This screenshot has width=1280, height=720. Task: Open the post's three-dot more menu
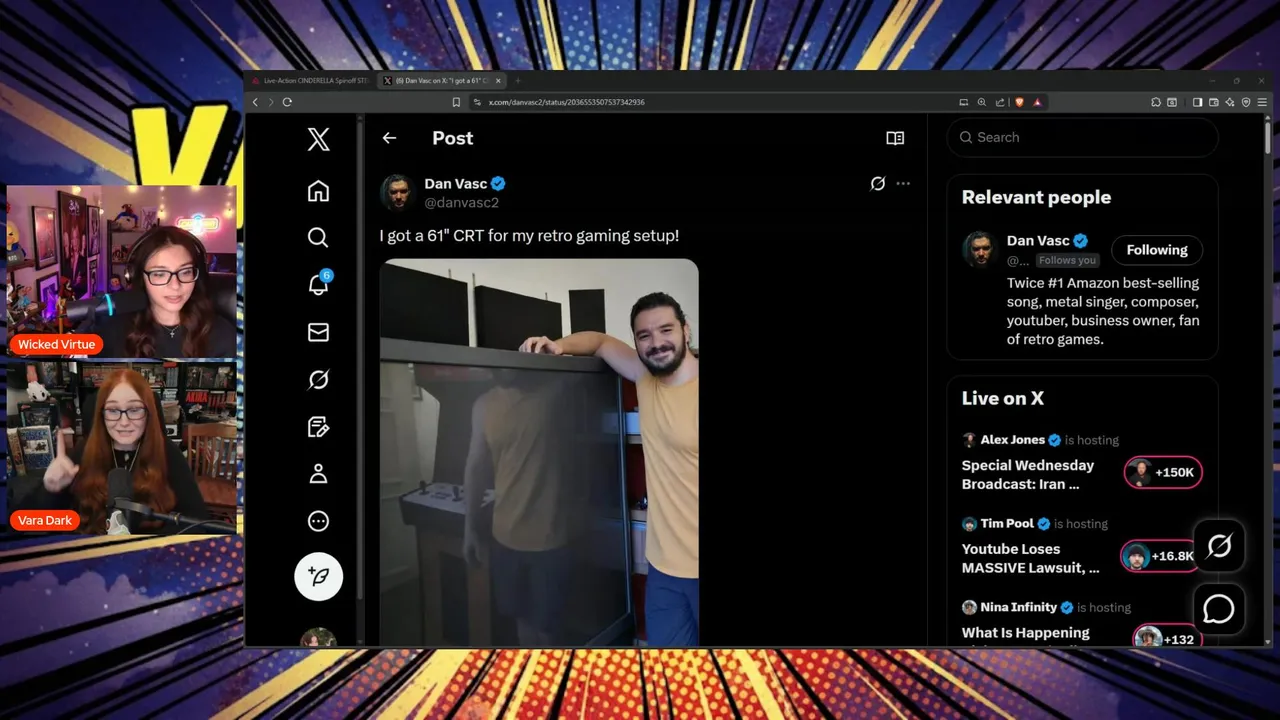[x=903, y=183]
